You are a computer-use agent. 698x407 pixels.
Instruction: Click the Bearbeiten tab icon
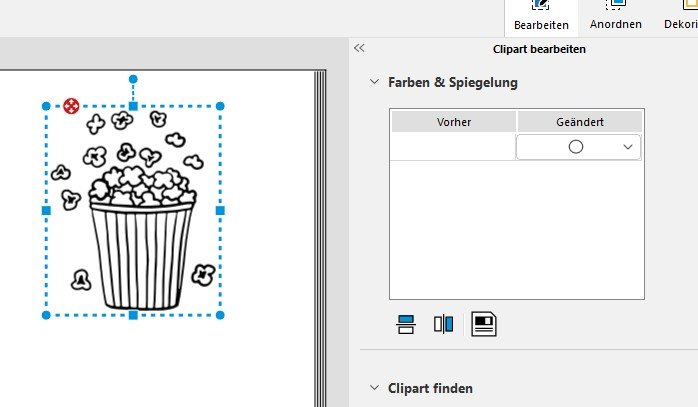coord(541,4)
